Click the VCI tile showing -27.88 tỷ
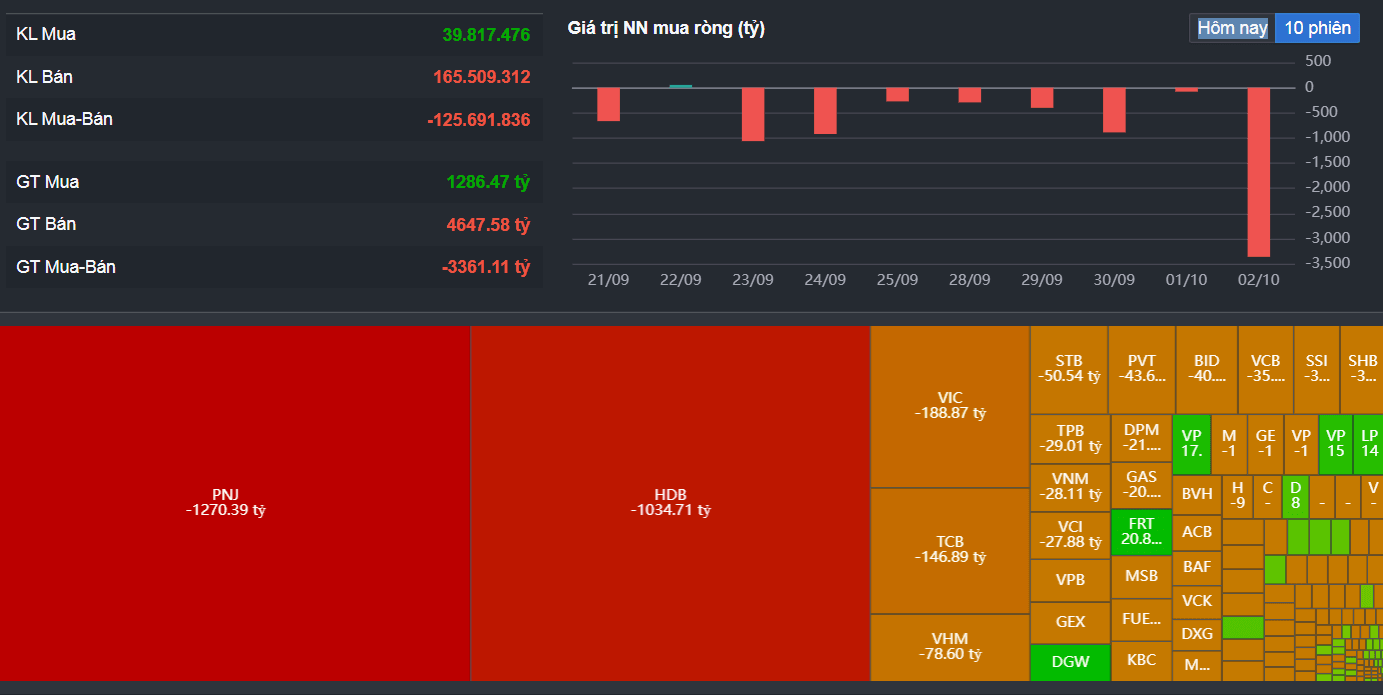 coord(1070,535)
